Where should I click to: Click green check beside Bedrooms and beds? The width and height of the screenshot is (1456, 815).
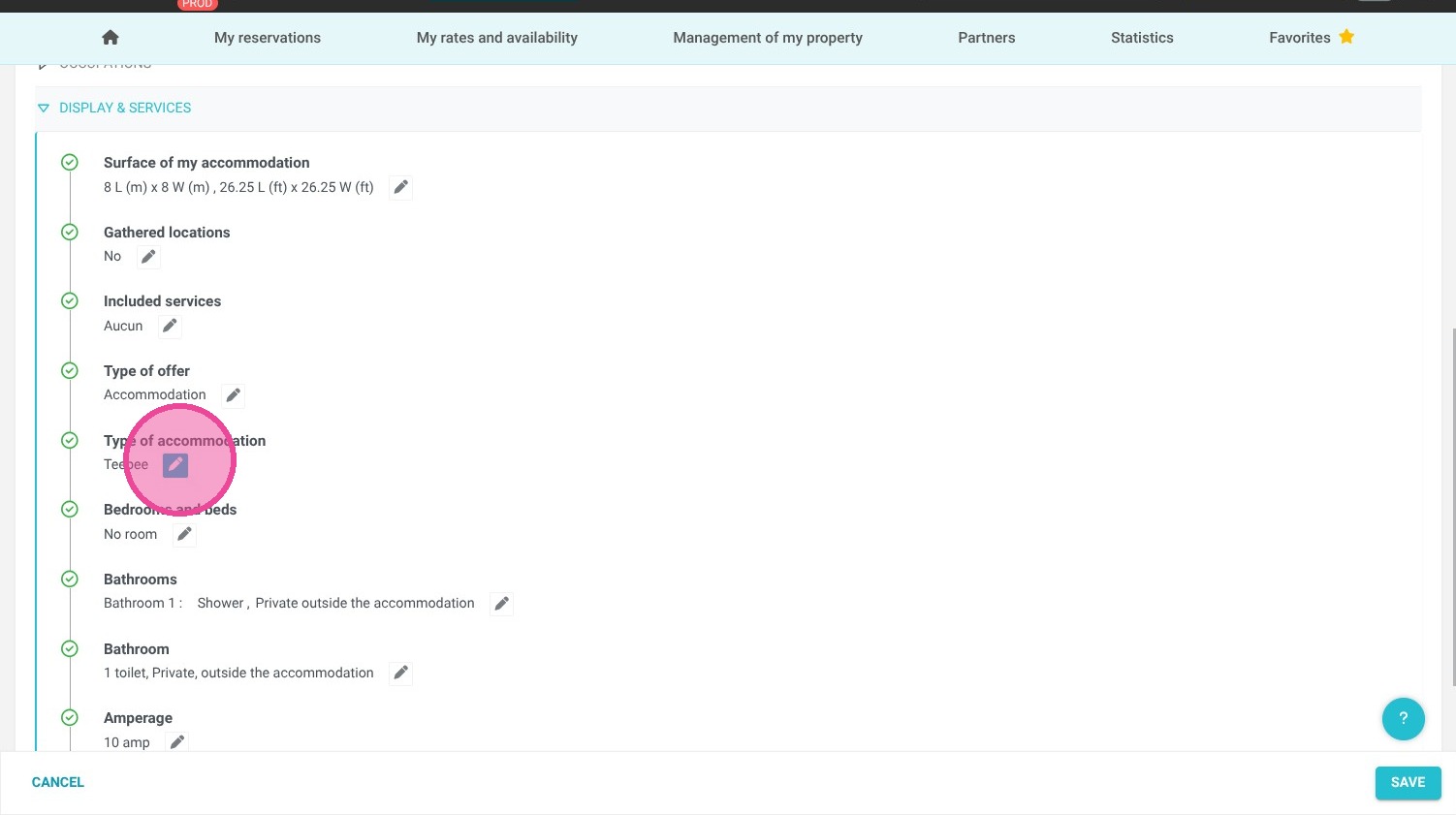coord(70,509)
